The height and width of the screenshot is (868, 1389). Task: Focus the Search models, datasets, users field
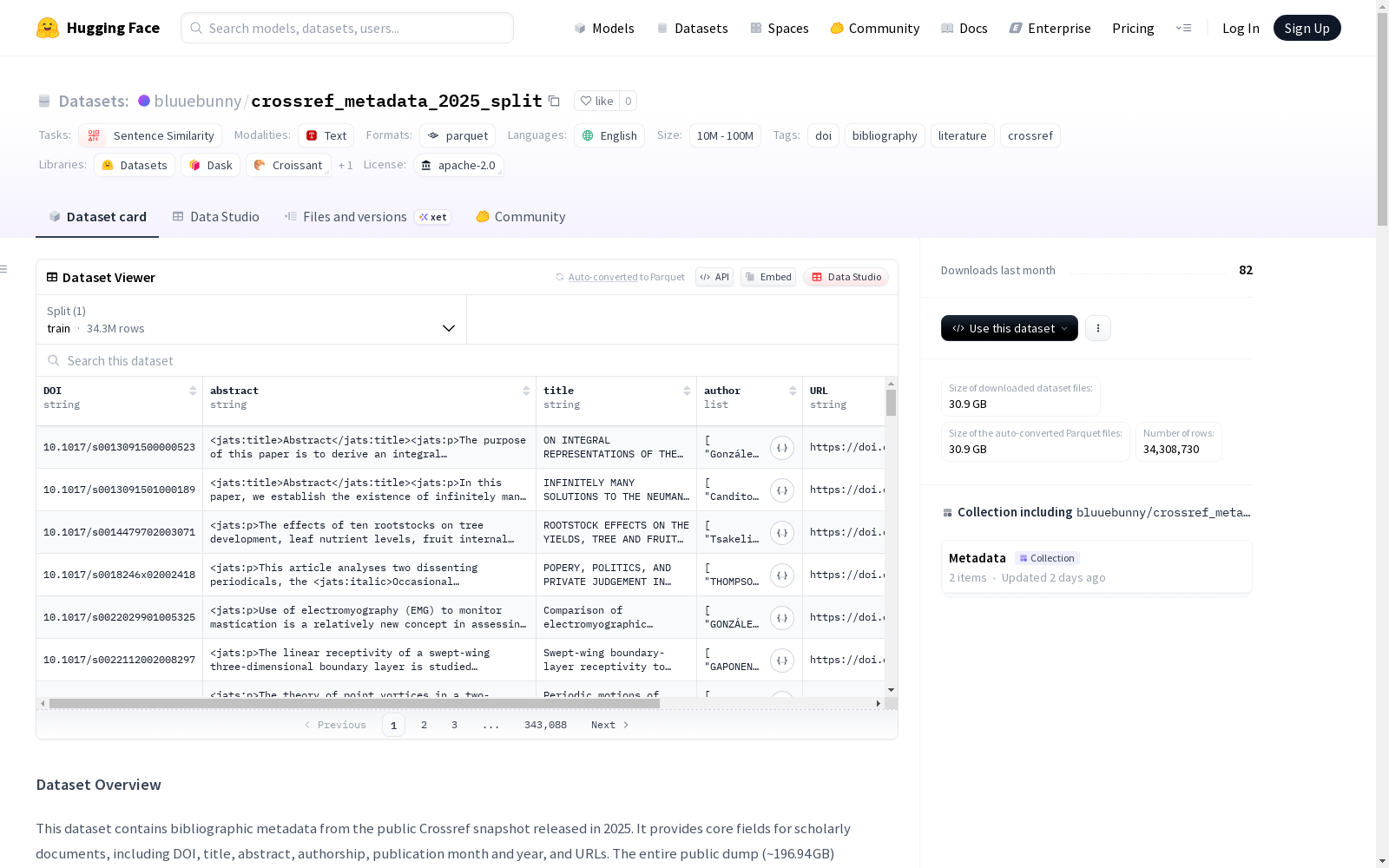click(347, 28)
